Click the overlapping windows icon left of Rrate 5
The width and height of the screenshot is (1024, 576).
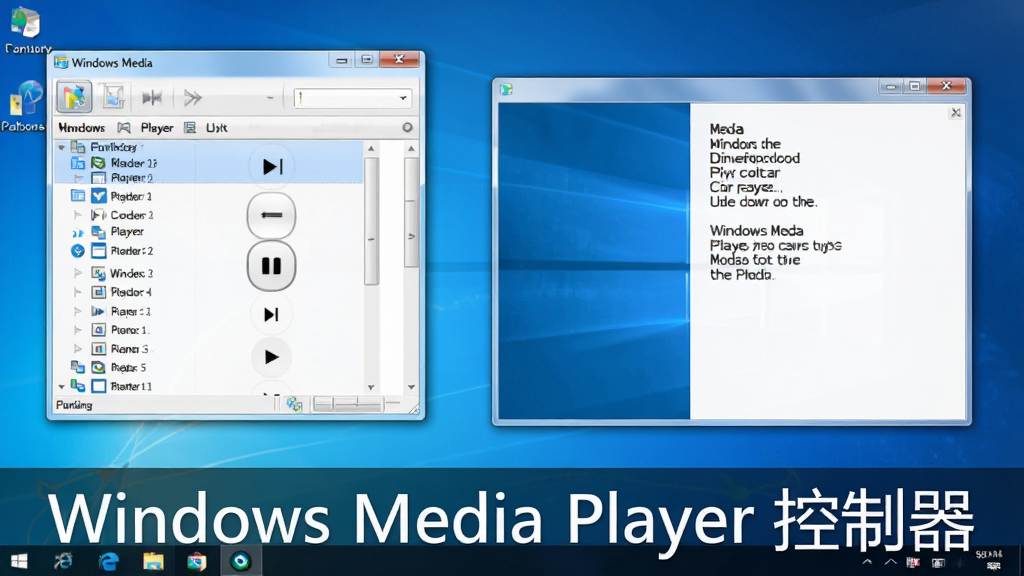click(78, 367)
